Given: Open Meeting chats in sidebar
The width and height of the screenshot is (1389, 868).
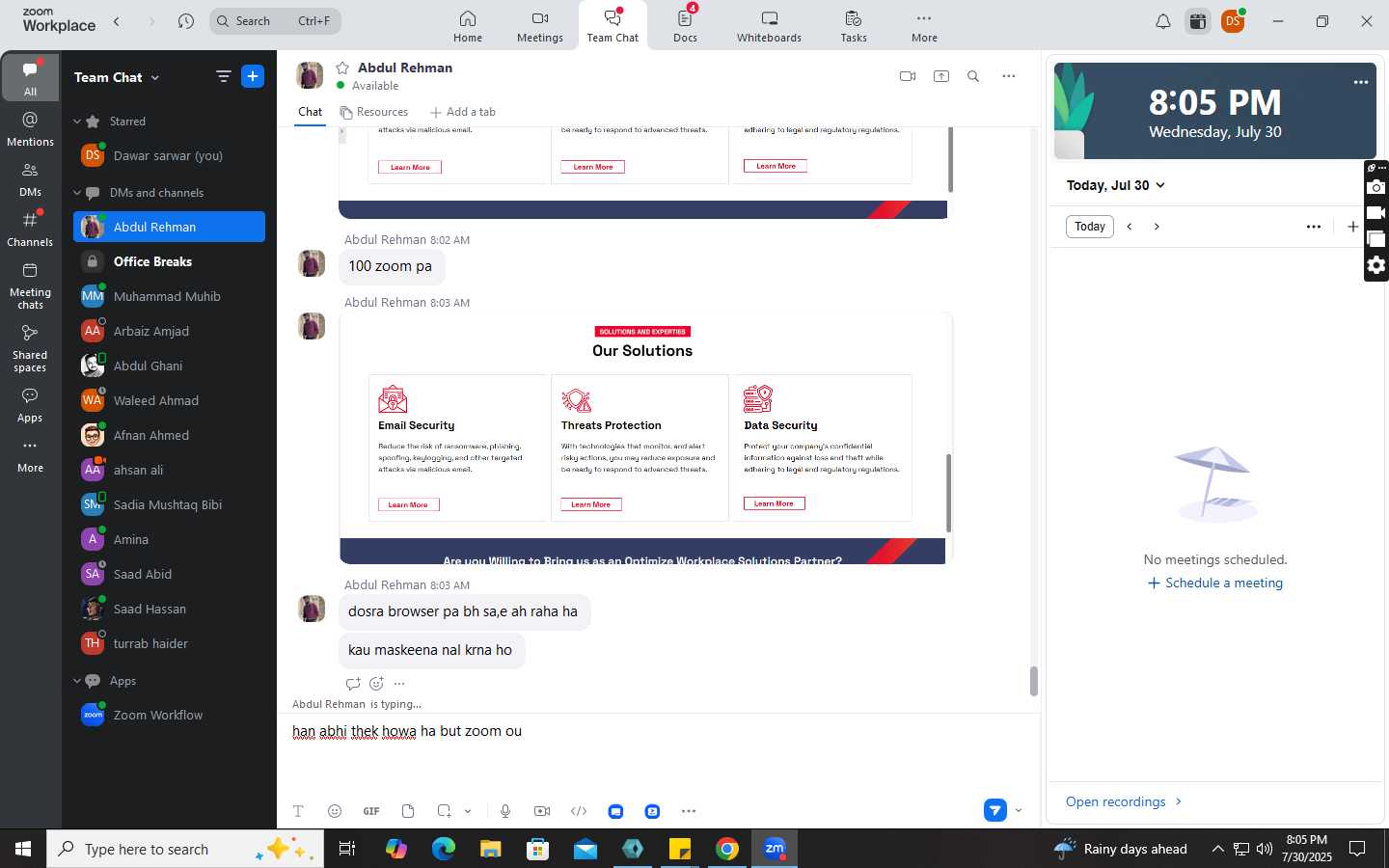Looking at the screenshot, I should [x=30, y=285].
